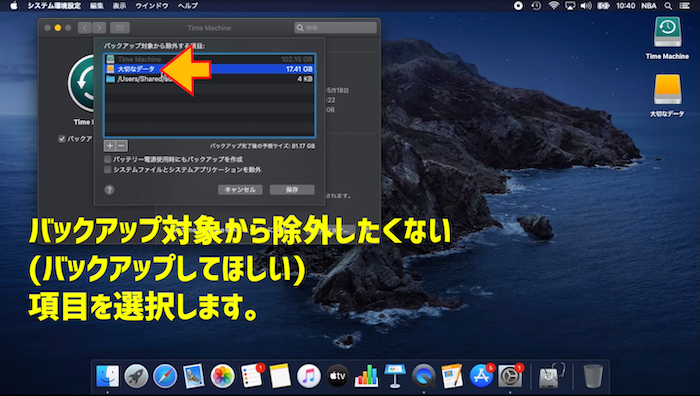The height and width of the screenshot is (396, 700).
Task: Toggle automatic backup checkbox behind dialog
Action: click(62, 139)
